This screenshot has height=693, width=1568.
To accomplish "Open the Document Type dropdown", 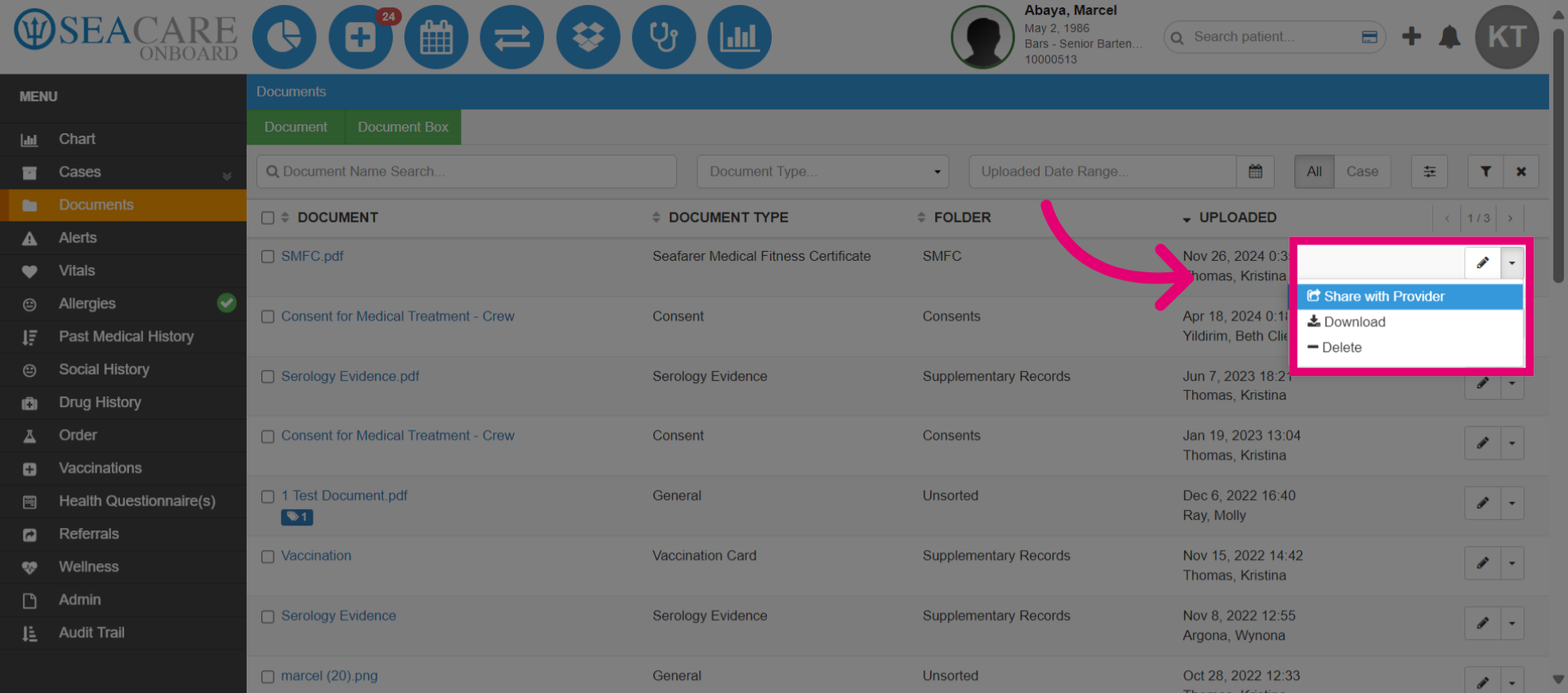I will coord(822,172).
